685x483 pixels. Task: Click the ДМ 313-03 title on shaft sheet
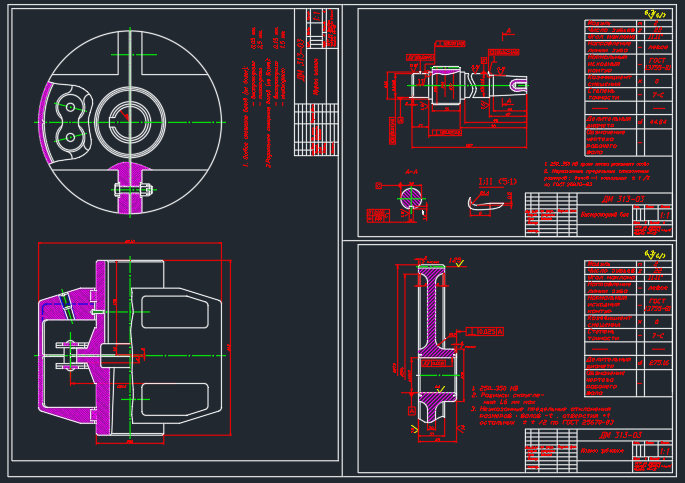pyautogui.click(x=622, y=199)
